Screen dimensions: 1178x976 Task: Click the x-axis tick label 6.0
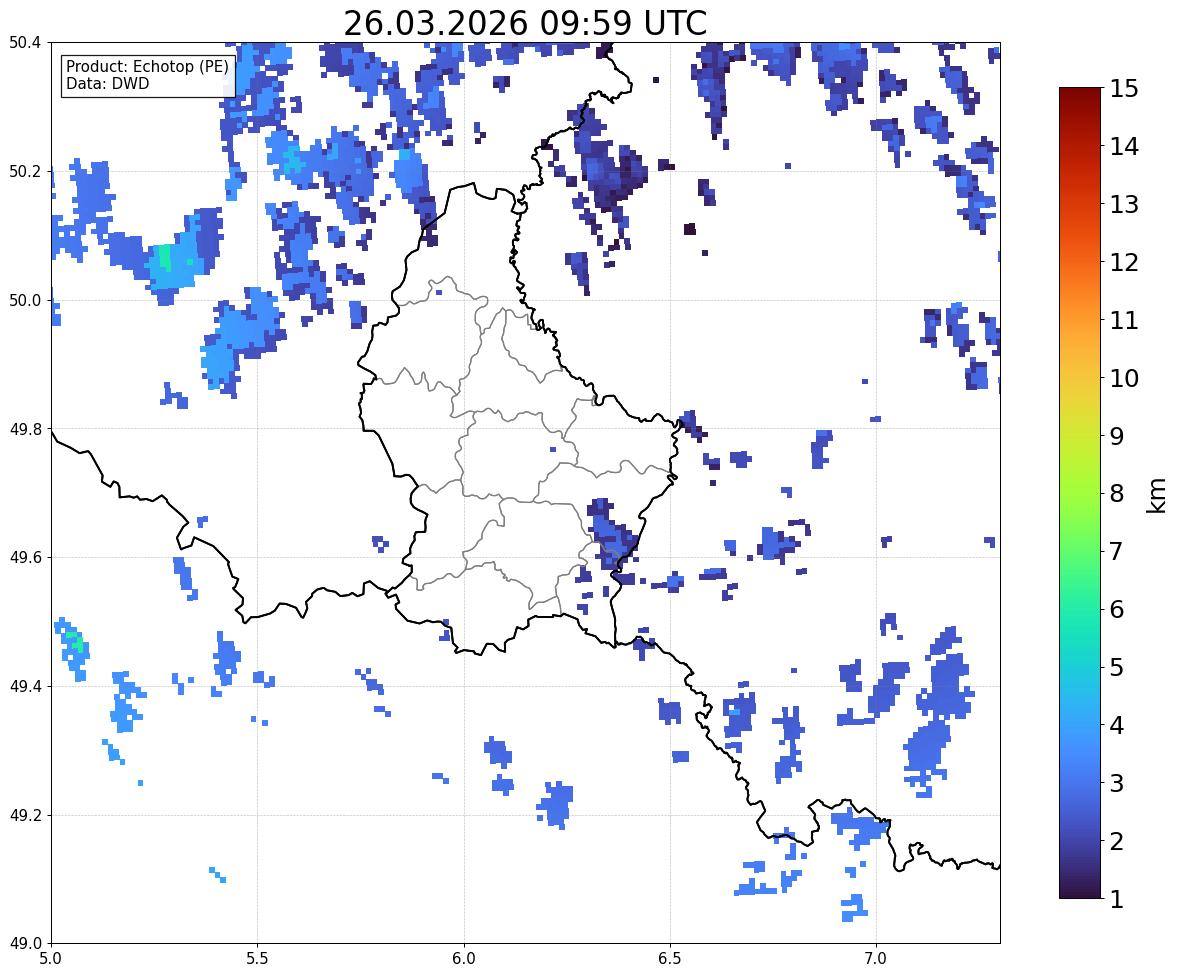464,959
